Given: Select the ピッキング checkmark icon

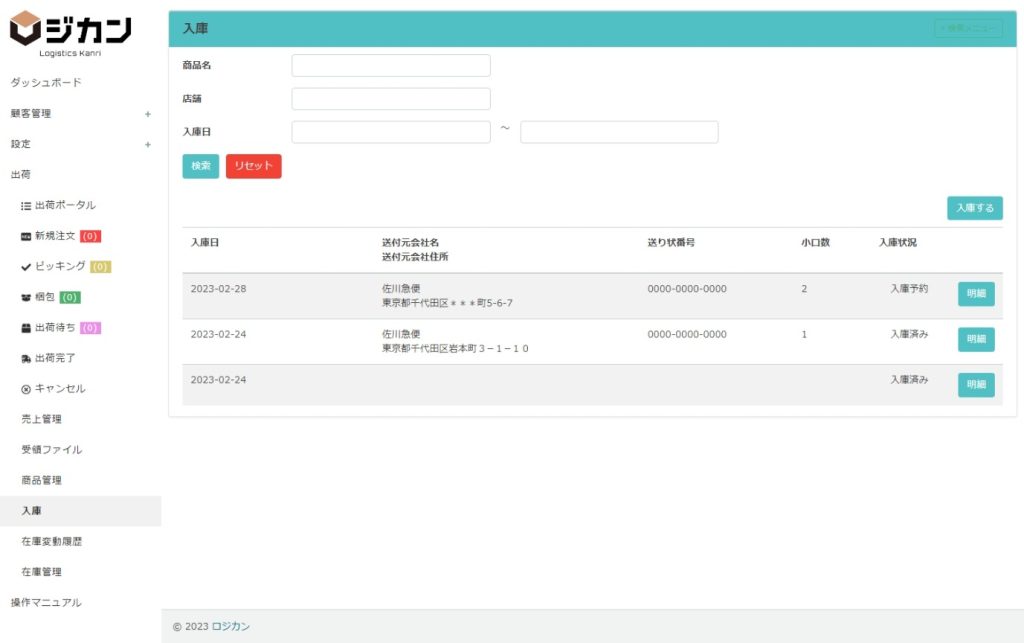Looking at the screenshot, I should [26, 267].
